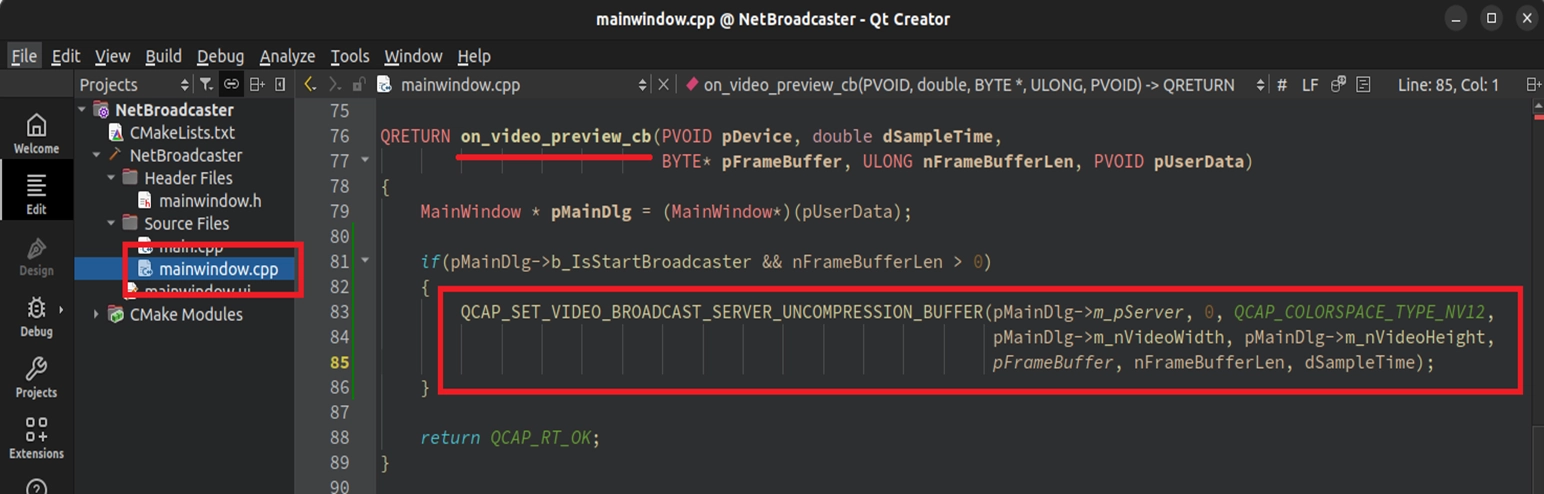Click Line: 85, Col: 1 indicator
The height and width of the screenshot is (494, 1544).
pos(1448,85)
